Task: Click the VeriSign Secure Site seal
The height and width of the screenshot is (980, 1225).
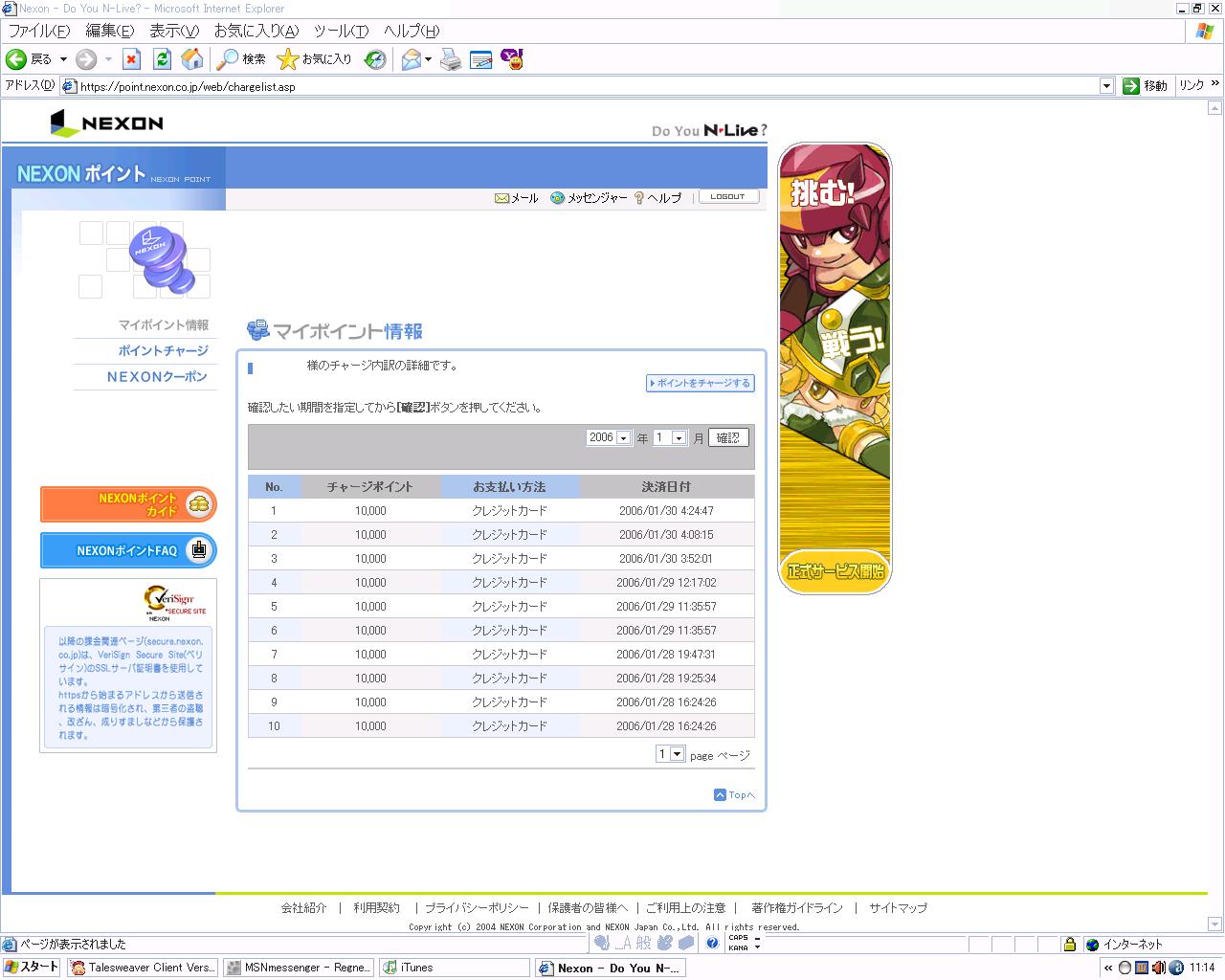Action: tap(175, 603)
